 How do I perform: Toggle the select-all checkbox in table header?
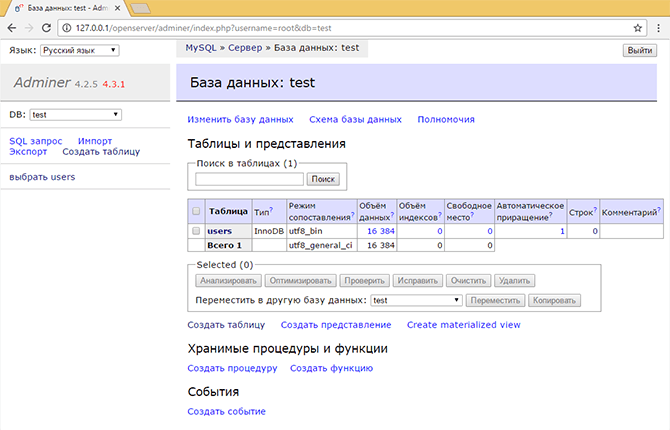click(196, 211)
